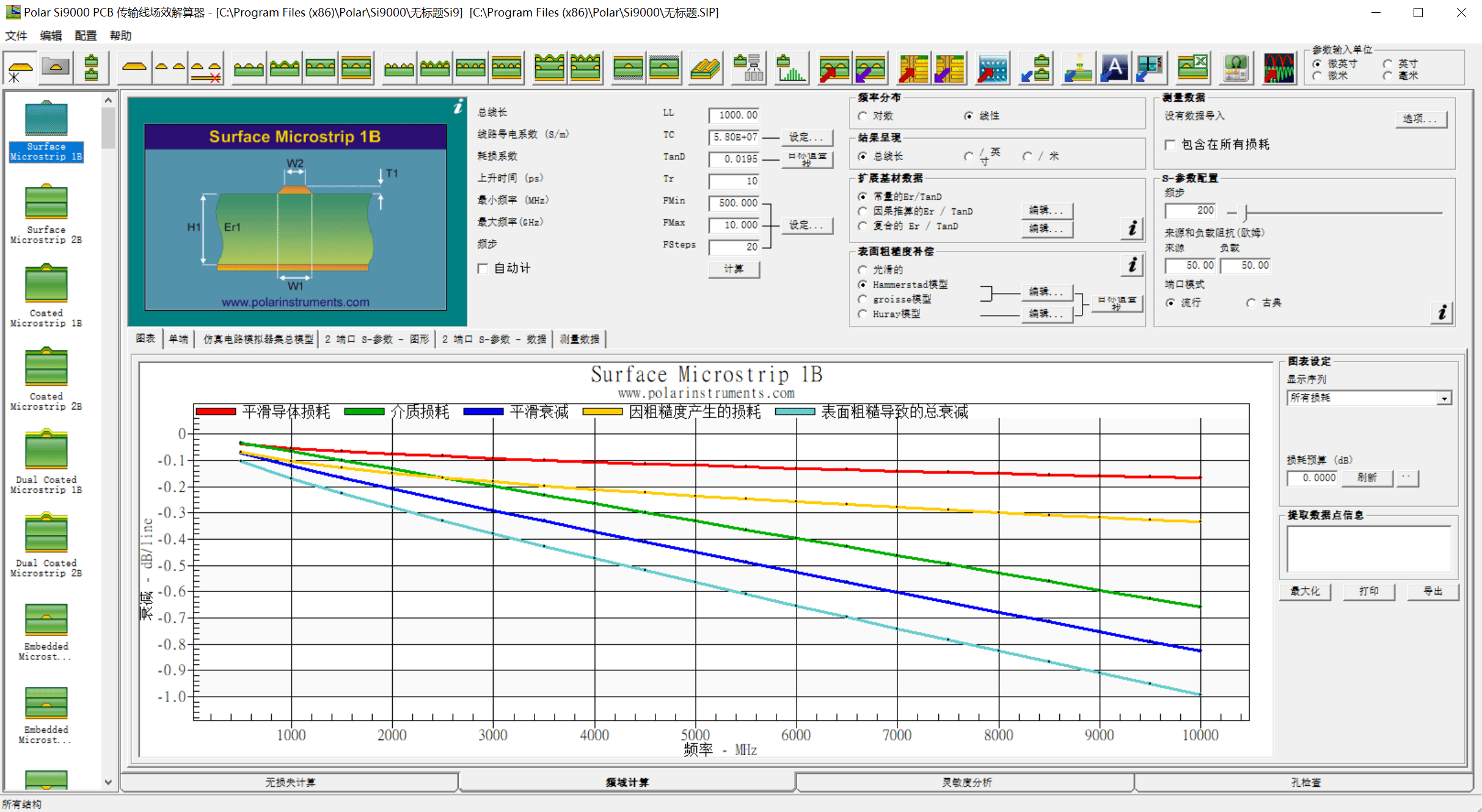The image size is (1482, 812).
Task: Click info icon in surface roughness section
Action: [1132, 265]
